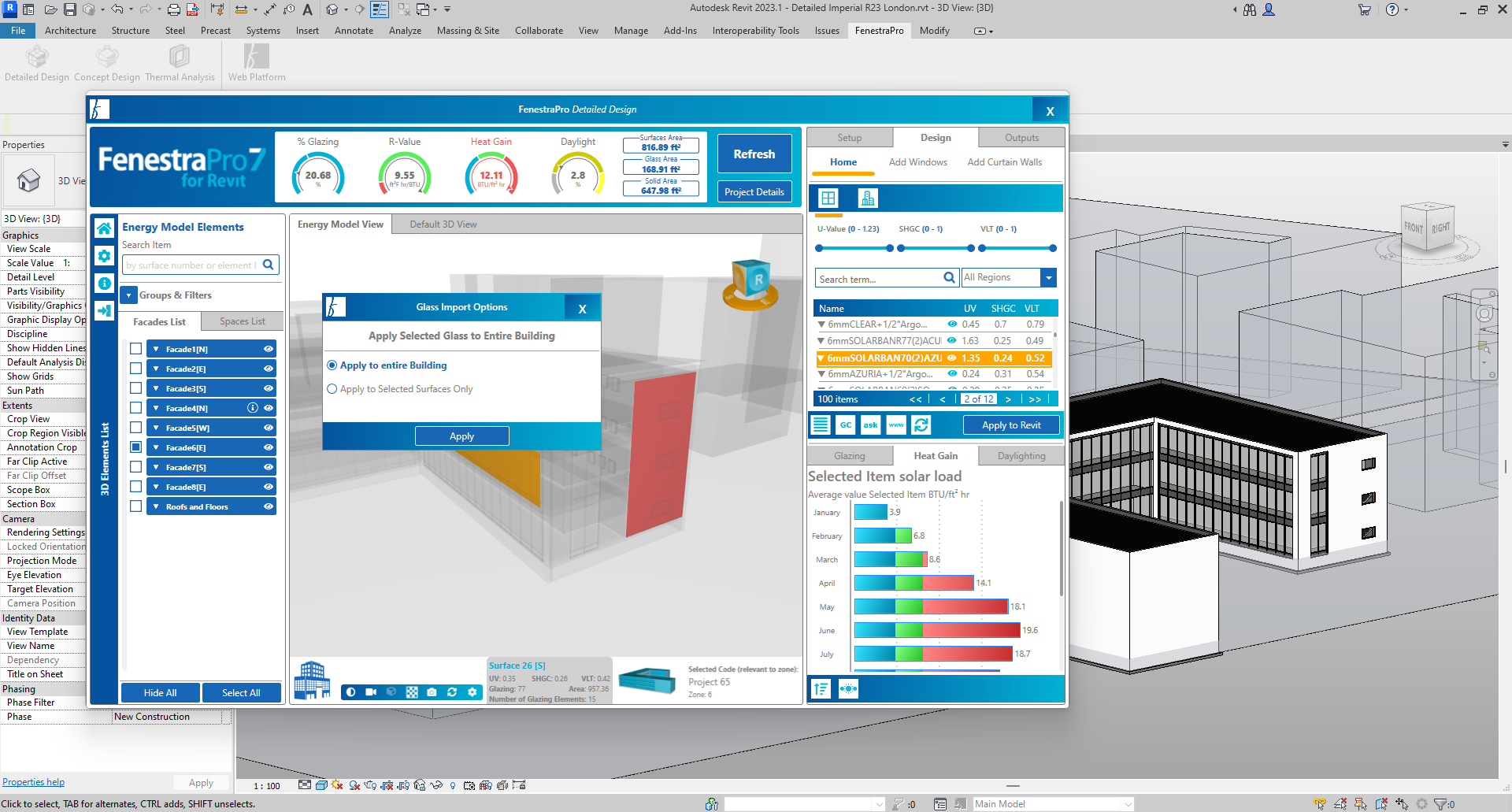The width and height of the screenshot is (1512, 812).
Task: Click the GC icon in glass toolbar
Action: (846, 425)
